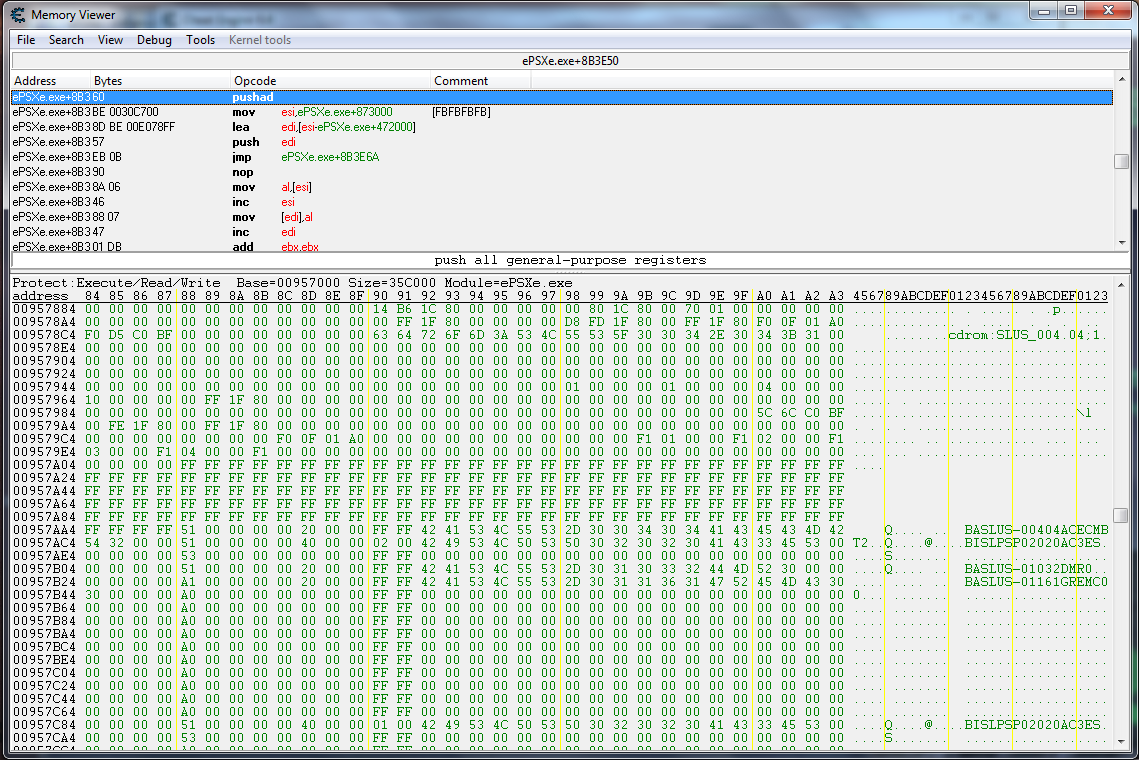This screenshot has height=760, width=1139.
Task: Click the Cheat Engine icon in title bar
Action: pos(17,15)
